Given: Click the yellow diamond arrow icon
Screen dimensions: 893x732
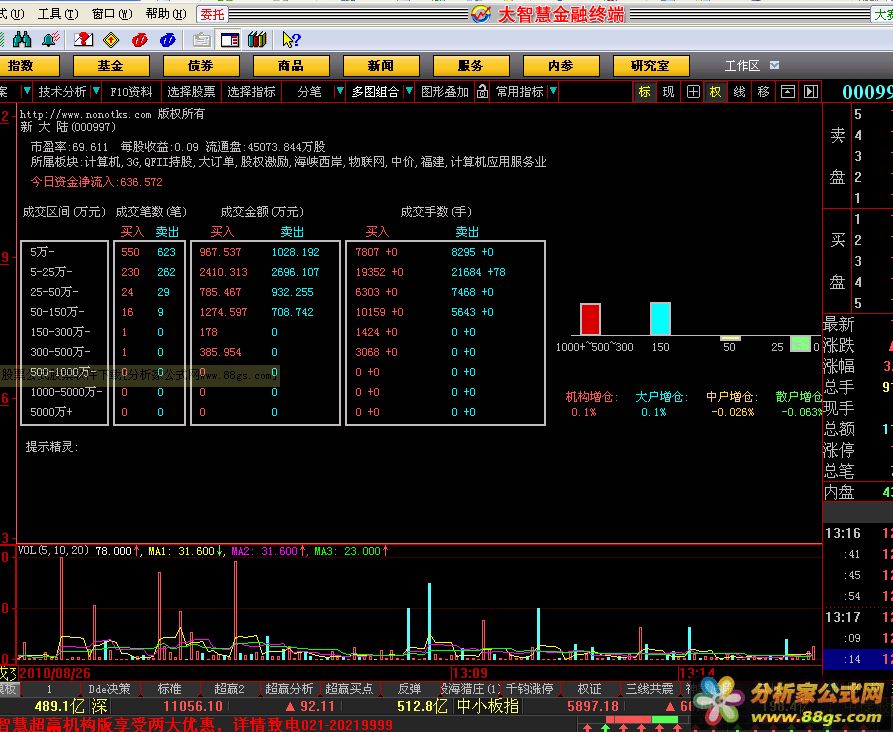Looking at the screenshot, I should coord(111,39).
